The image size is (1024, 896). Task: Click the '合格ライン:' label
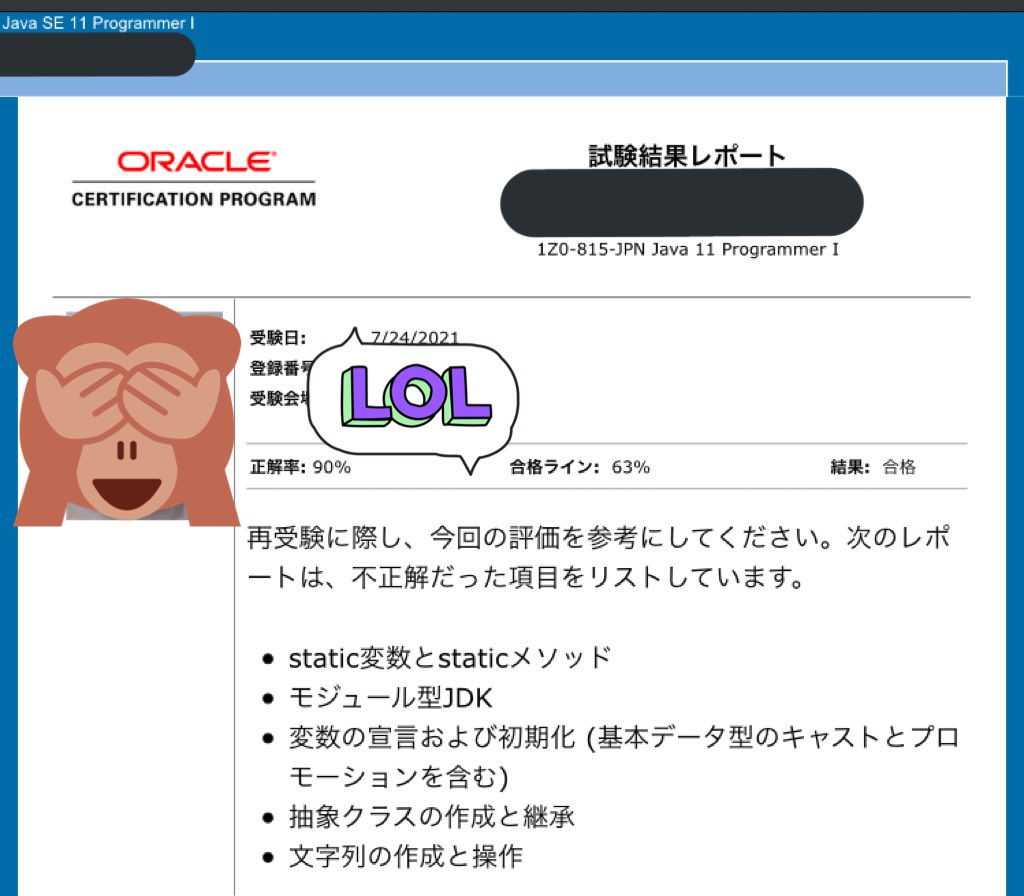click(x=554, y=467)
